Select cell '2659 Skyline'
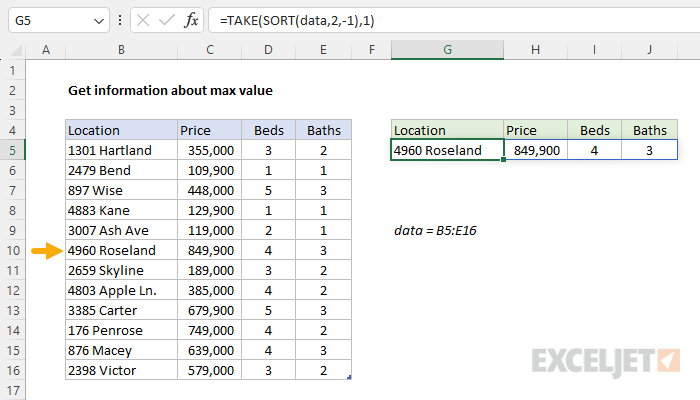 [121, 271]
